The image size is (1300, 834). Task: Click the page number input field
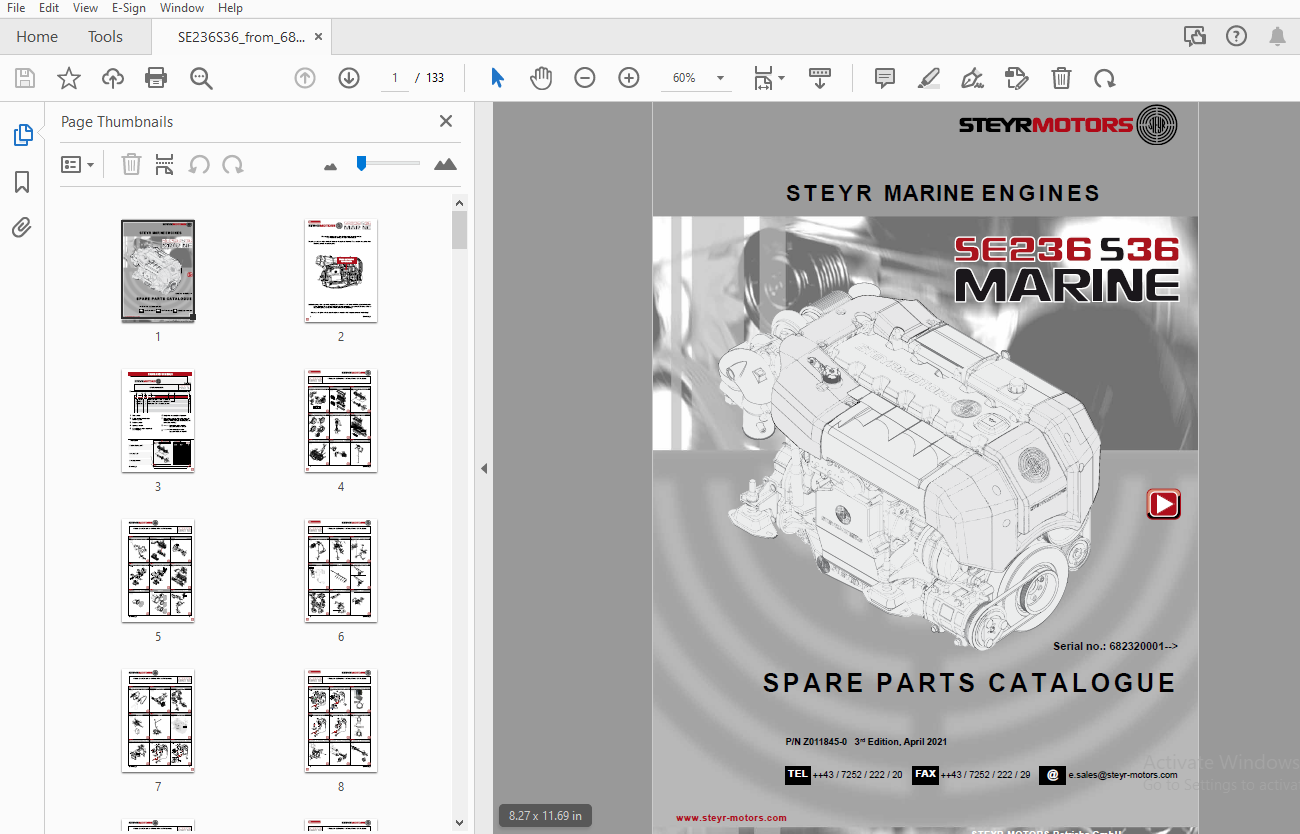[x=394, y=78]
